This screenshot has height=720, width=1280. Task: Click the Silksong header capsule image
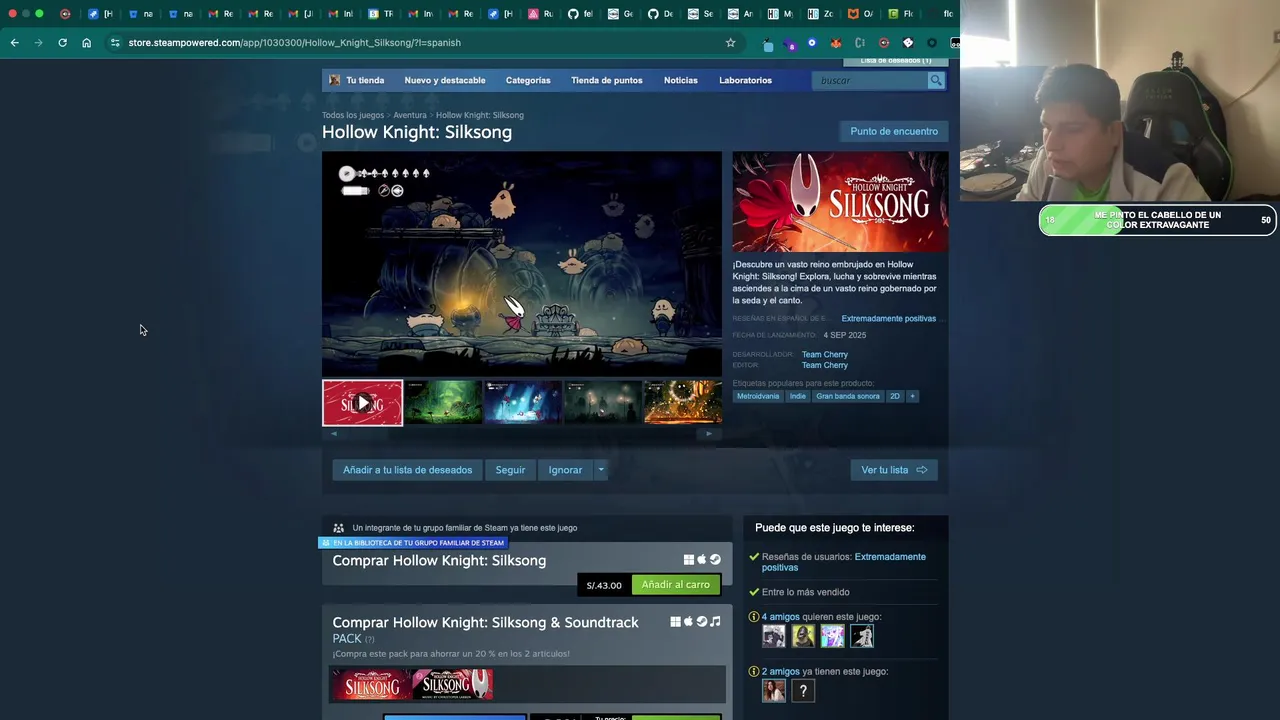[840, 202]
